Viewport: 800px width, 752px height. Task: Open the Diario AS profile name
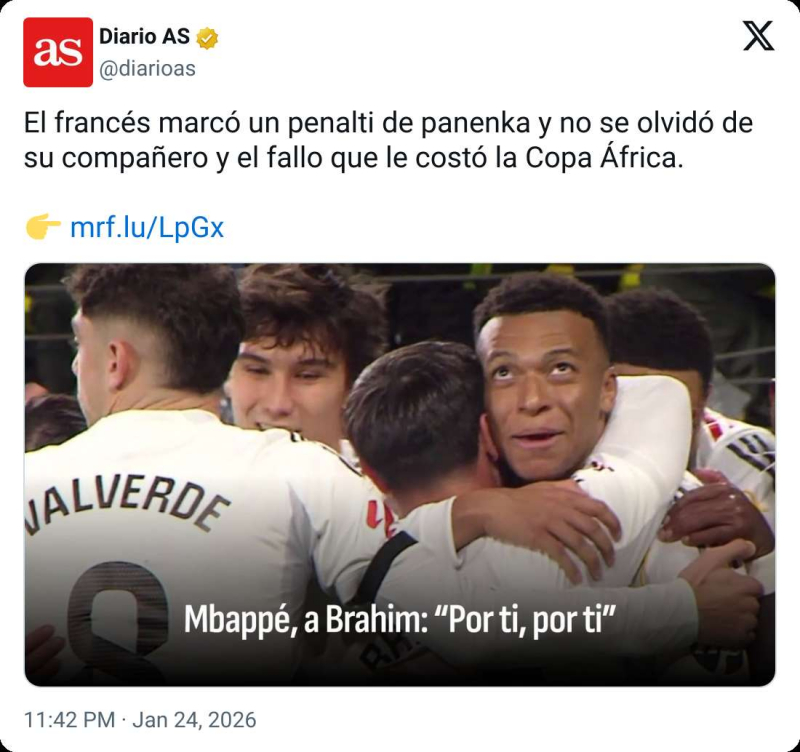click(x=144, y=37)
